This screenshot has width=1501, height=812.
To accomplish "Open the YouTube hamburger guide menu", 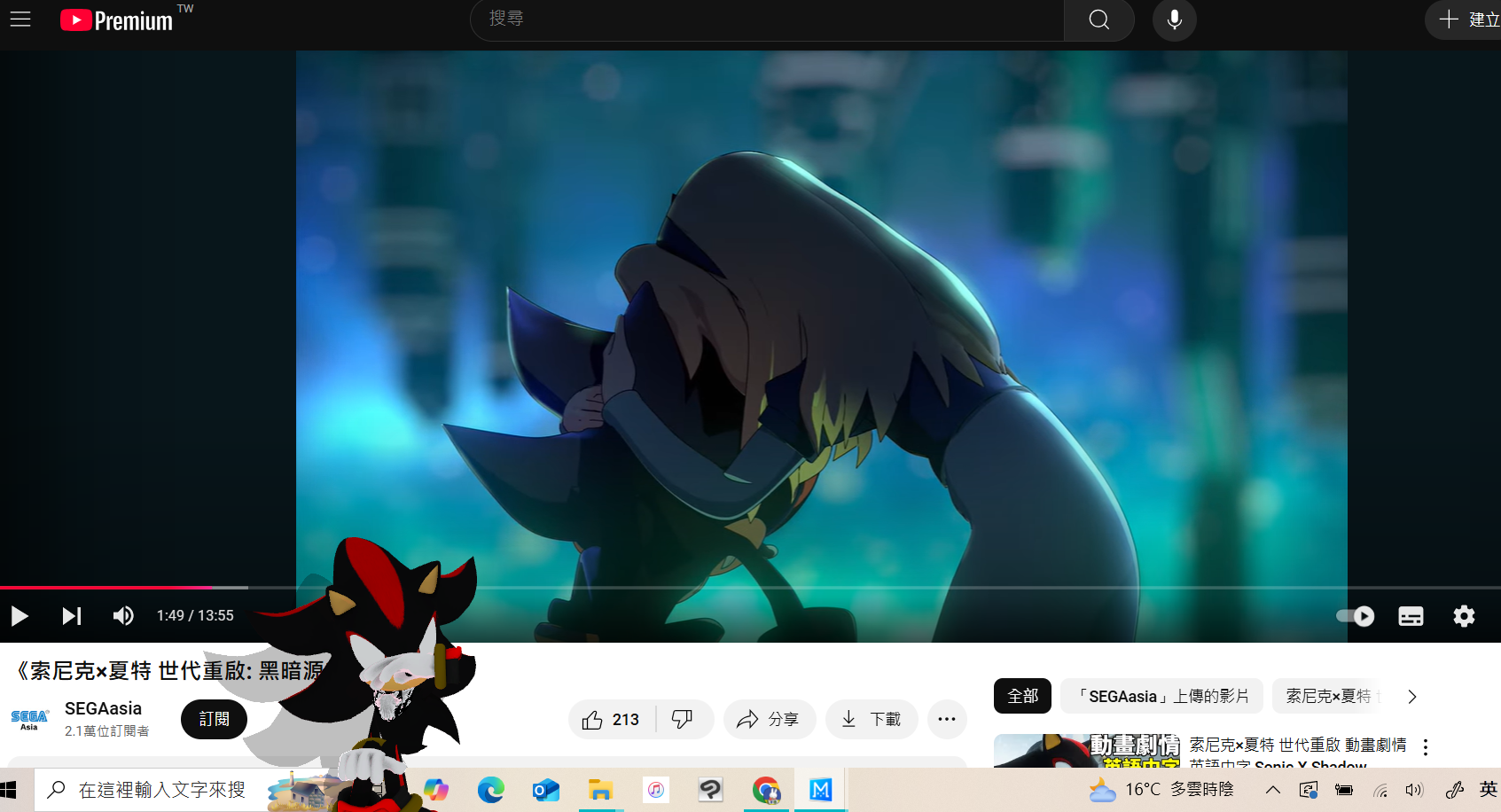I will click(20, 20).
